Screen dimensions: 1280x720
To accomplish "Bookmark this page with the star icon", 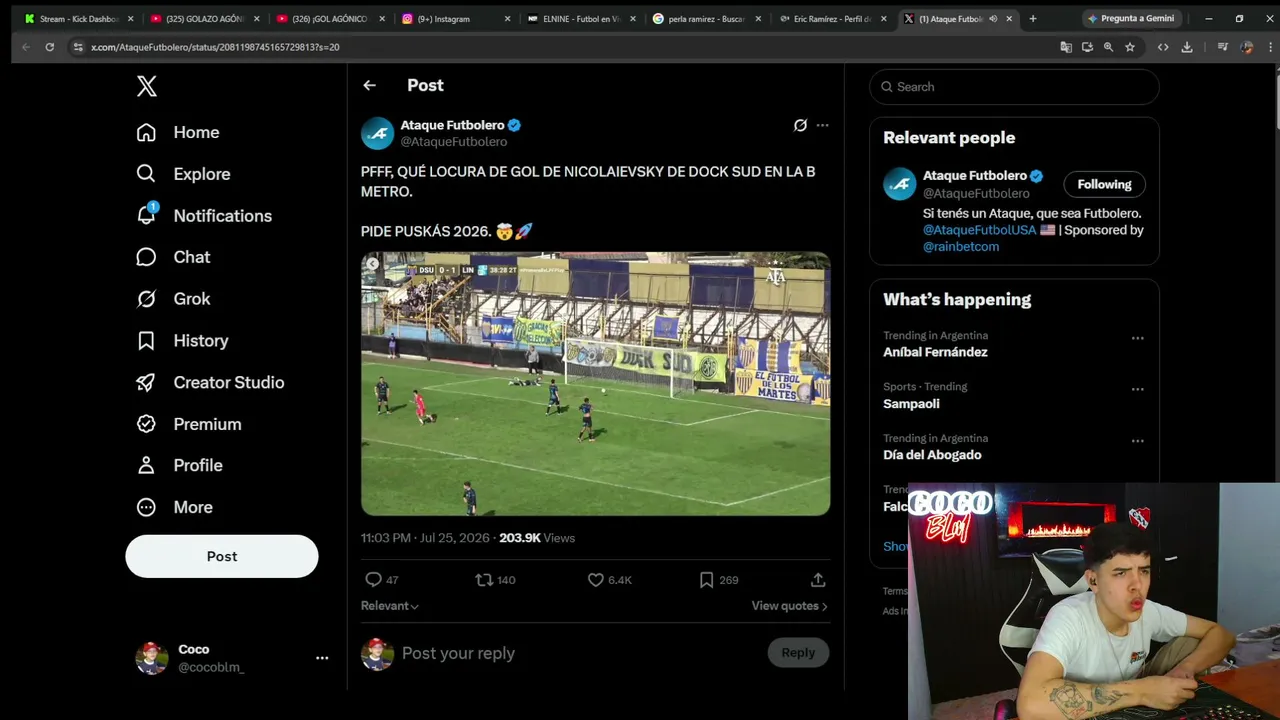I will click(x=1130, y=47).
